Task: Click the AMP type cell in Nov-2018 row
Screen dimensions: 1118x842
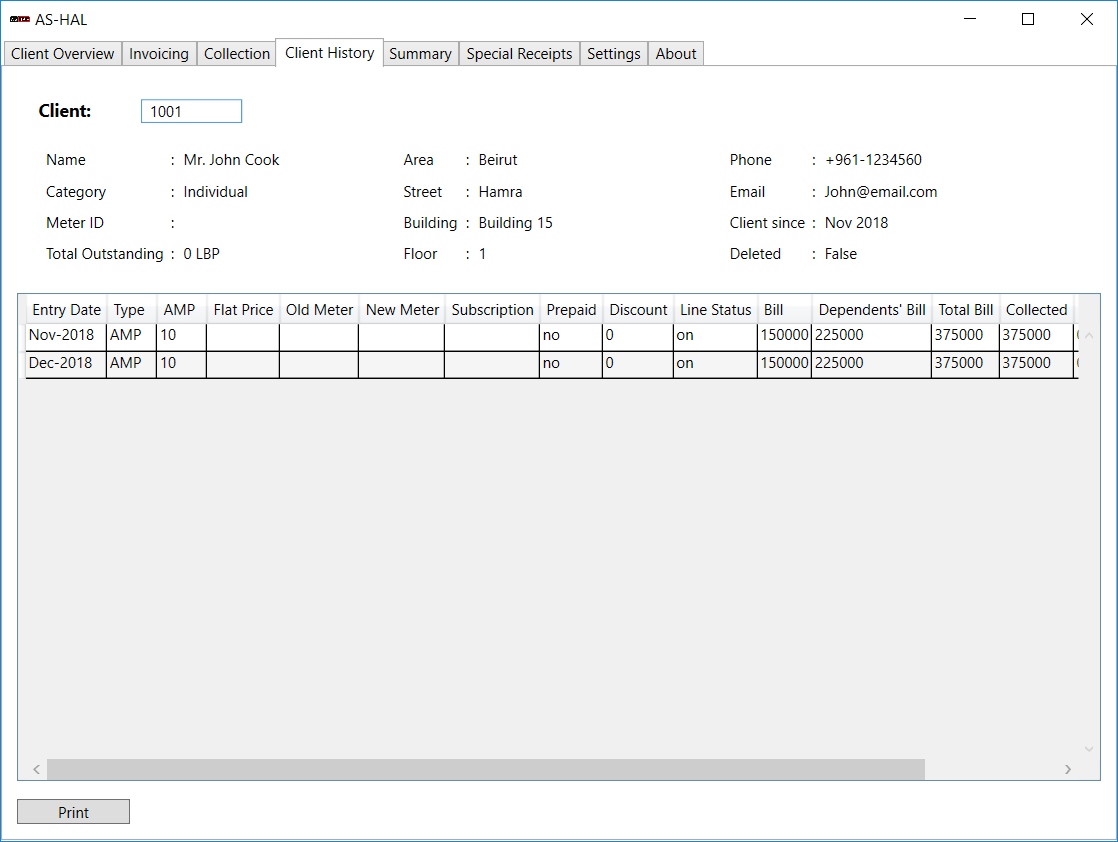Action: coord(131,335)
